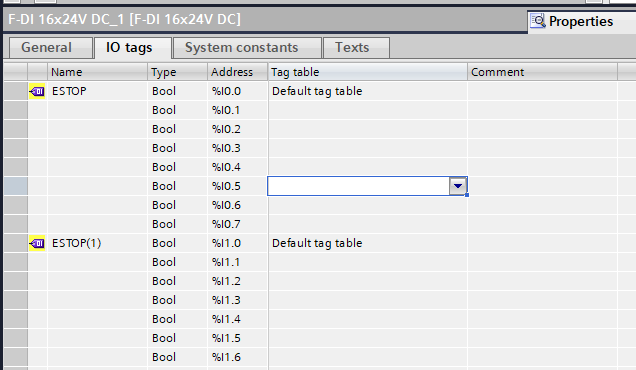Click the DI tag icon beside ESTOP
Image resolution: width=636 pixels, height=370 pixels.
click(37, 91)
